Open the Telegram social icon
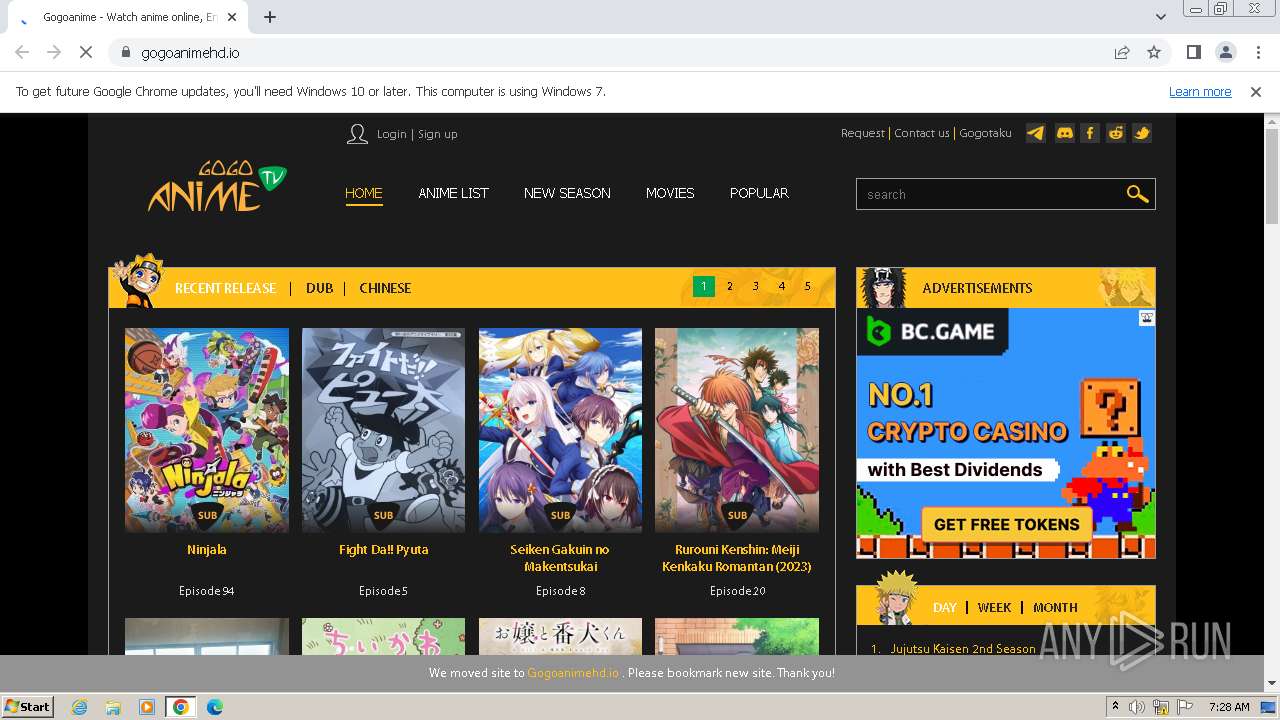This screenshot has height=720, width=1280. [x=1036, y=133]
